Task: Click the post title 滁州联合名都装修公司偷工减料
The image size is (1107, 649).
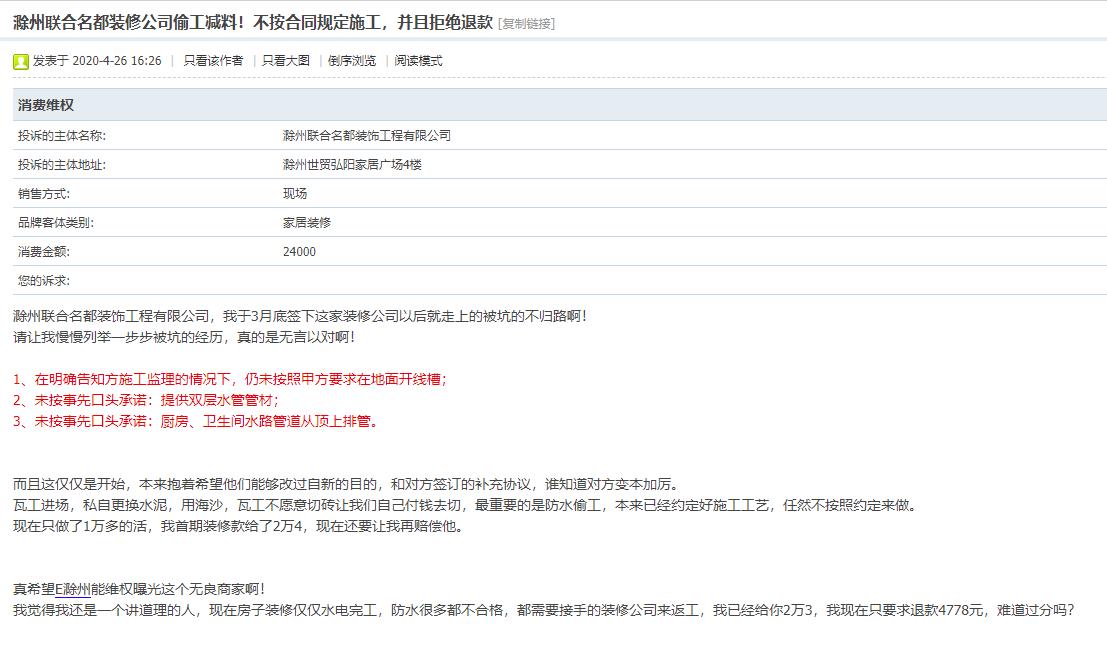Action: pyautogui.click(x=253, y=23)
